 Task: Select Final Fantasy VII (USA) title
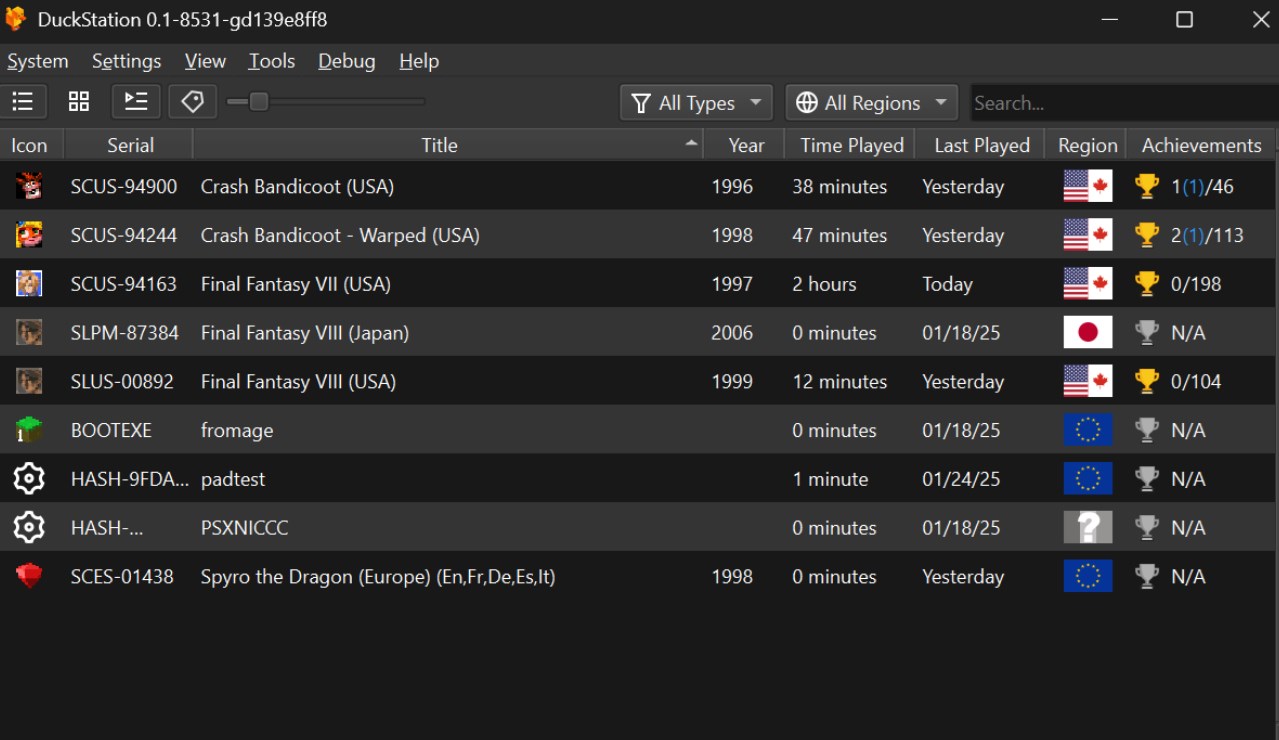click(x=296, y=284)
